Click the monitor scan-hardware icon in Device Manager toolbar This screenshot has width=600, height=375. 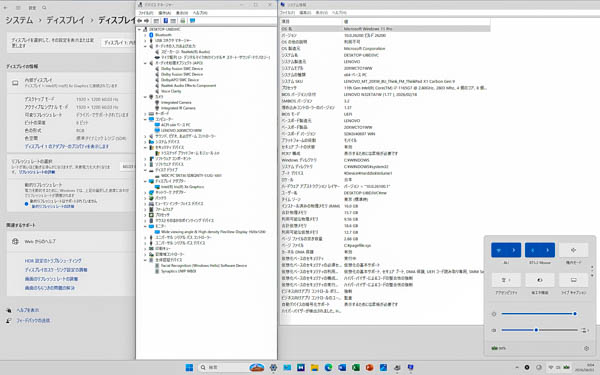coord(192,21)
